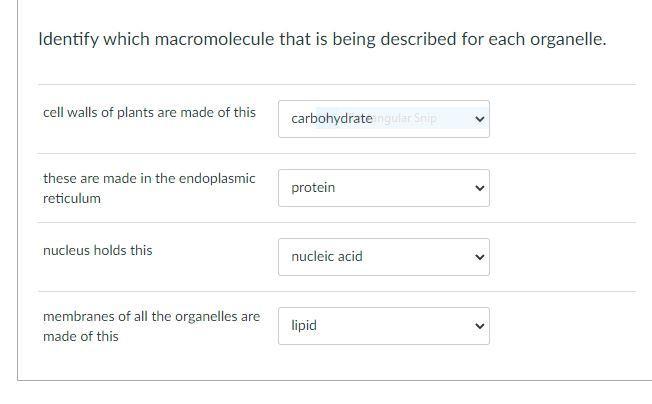Click the chevron arrow on the carbohydrate dropdown
The image size is (652, 404).
point(479,119)
